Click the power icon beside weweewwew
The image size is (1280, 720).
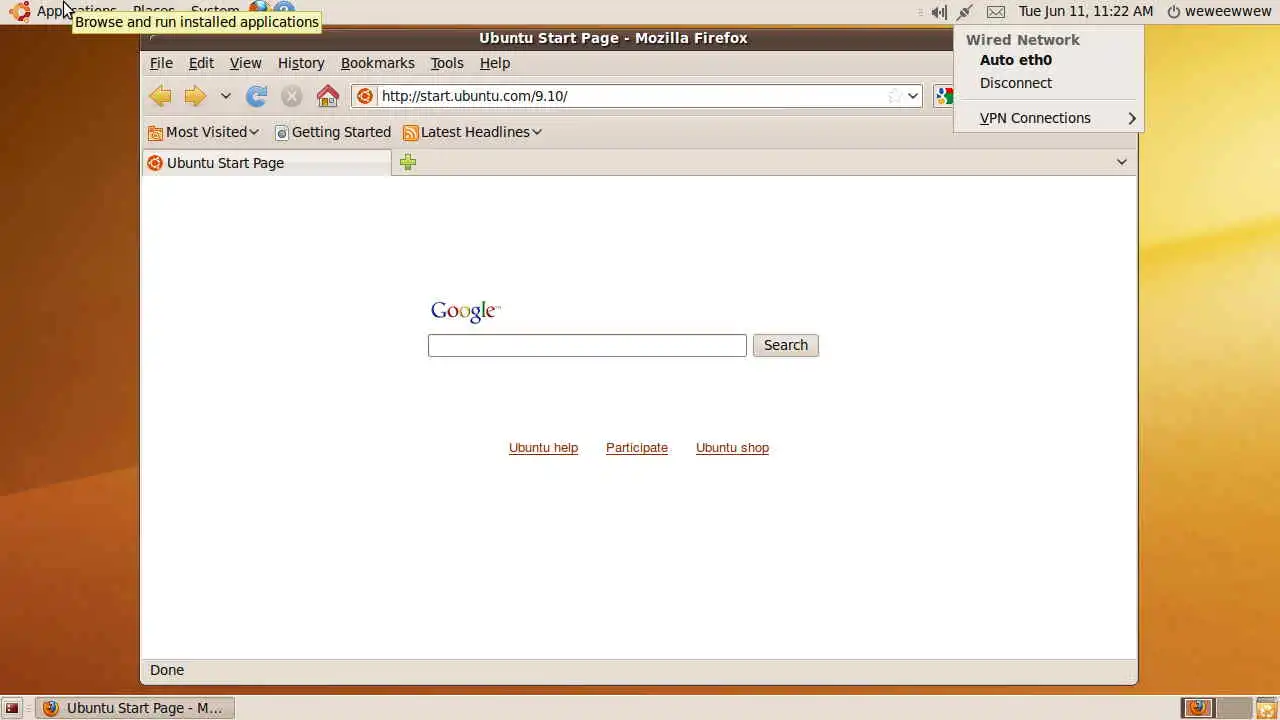pyautogui.click(x=1174, y=12)
